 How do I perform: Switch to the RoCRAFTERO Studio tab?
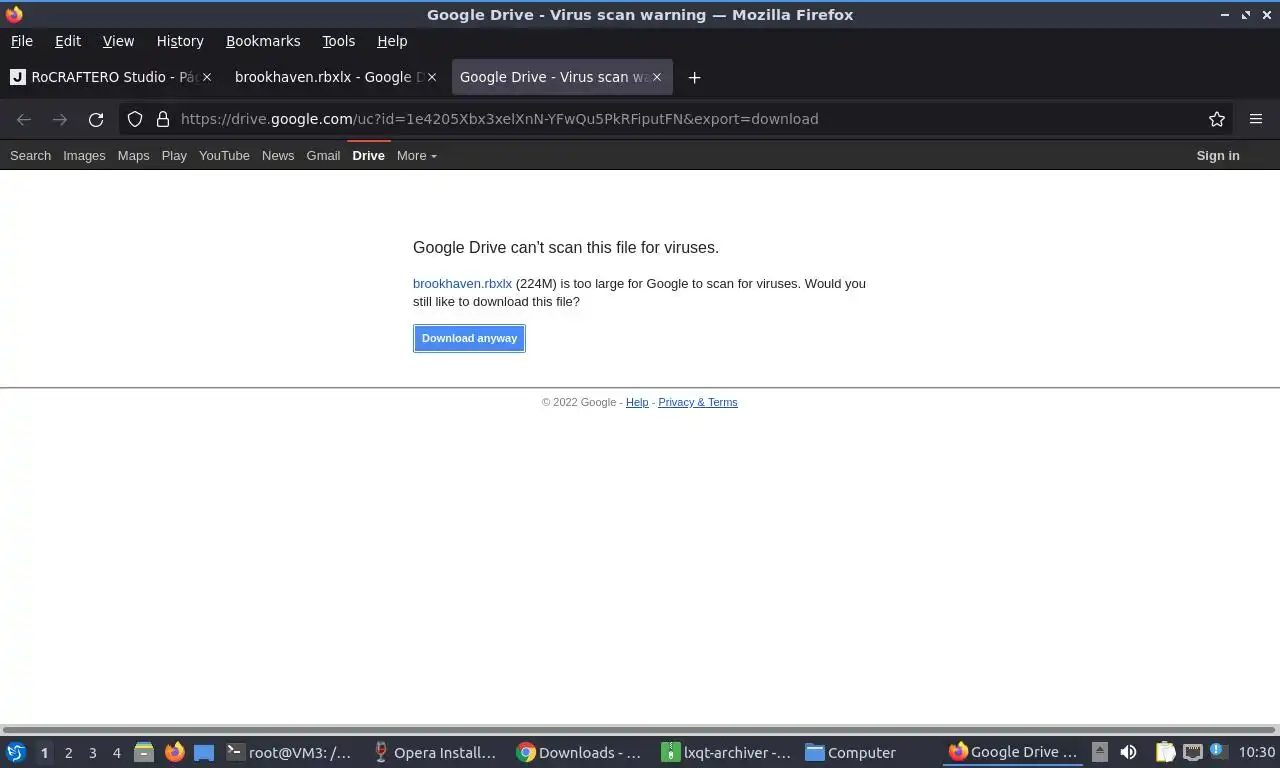click(110, 77)
